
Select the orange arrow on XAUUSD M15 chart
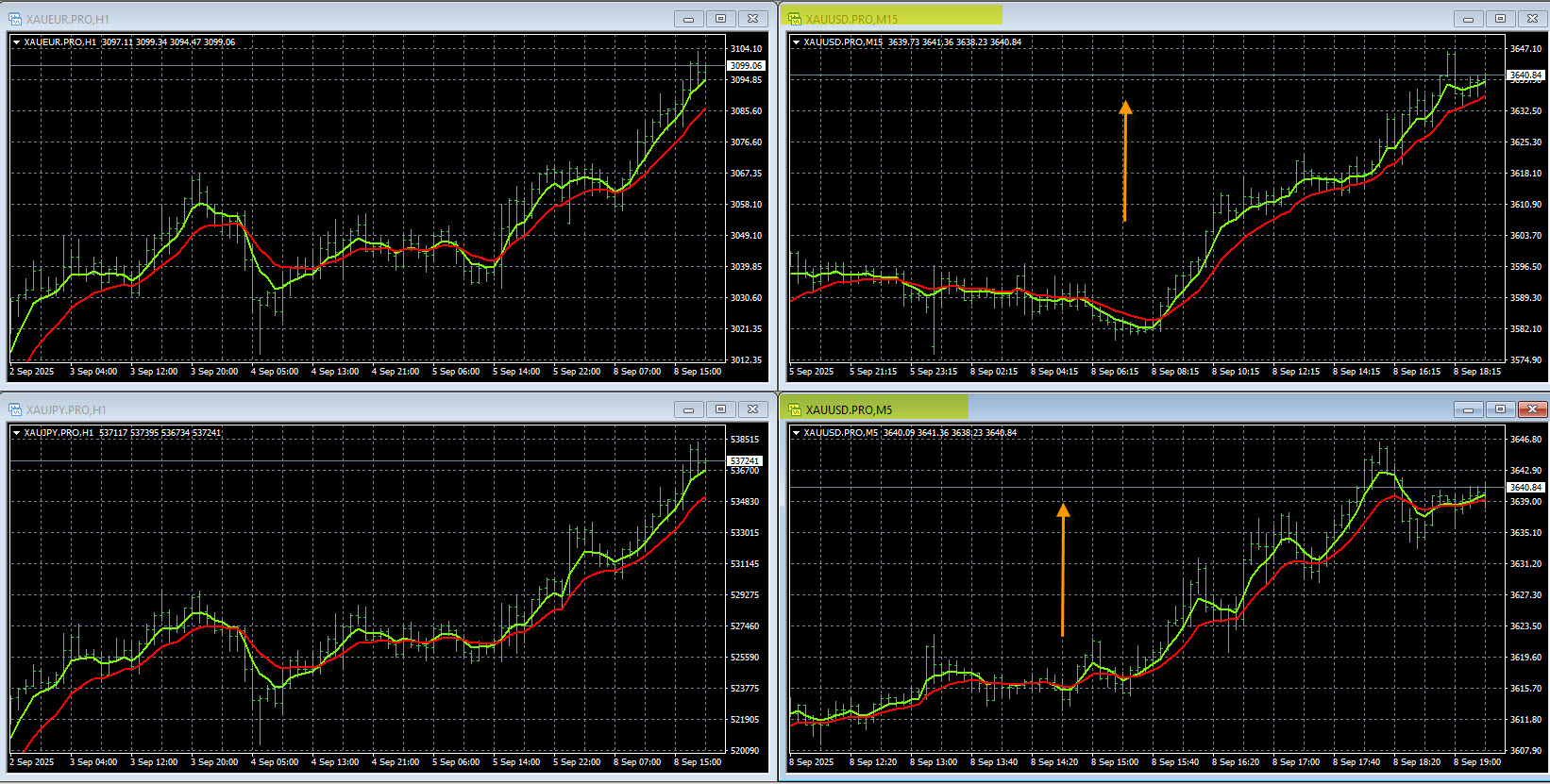click(1124, 160)
